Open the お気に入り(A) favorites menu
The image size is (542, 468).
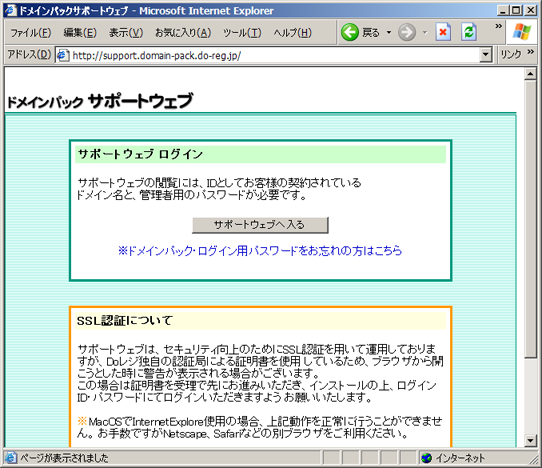pos(183,33)
